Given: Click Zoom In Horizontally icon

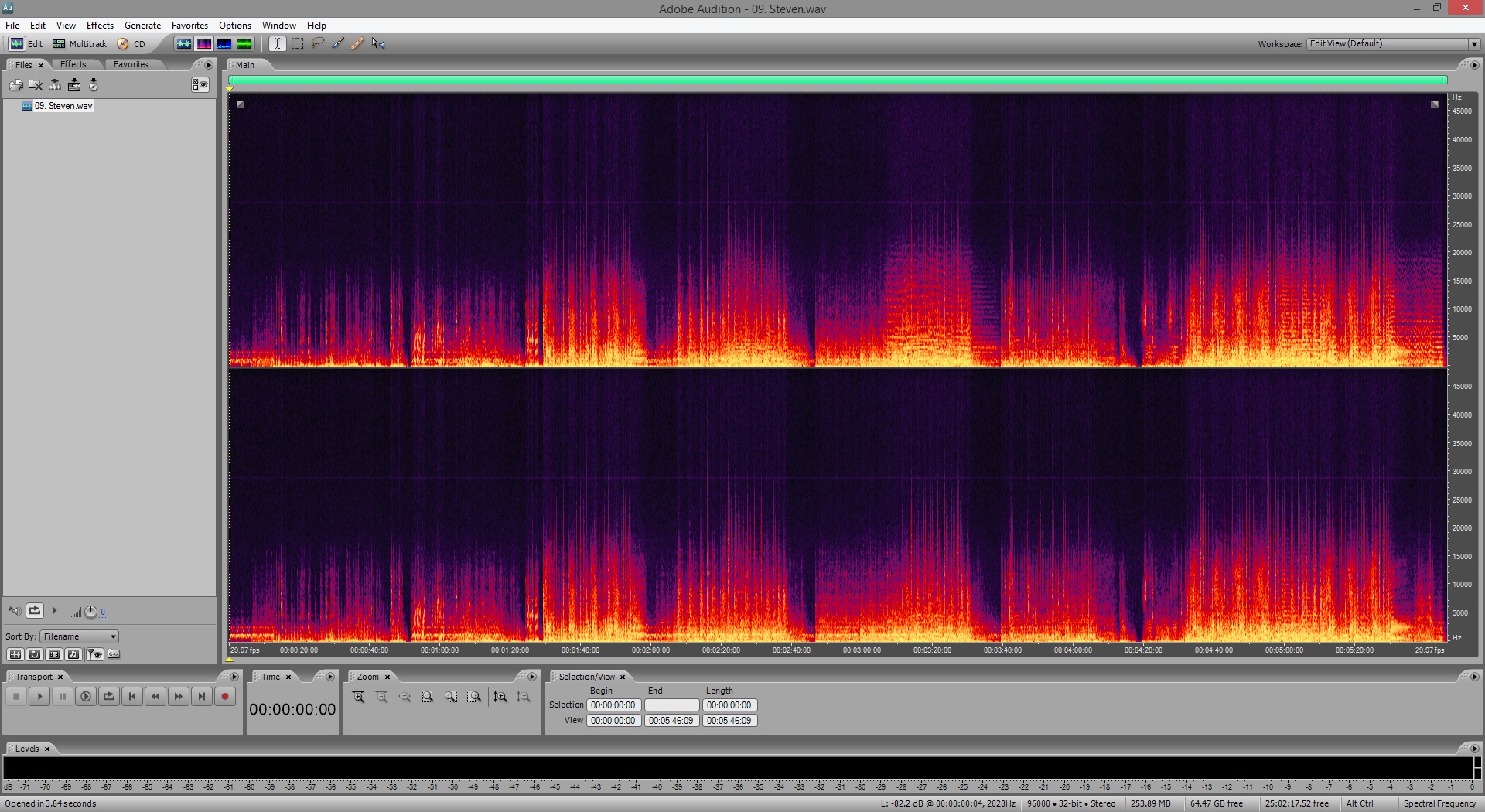Looking at the screenshot, I should tap(358, 697).
